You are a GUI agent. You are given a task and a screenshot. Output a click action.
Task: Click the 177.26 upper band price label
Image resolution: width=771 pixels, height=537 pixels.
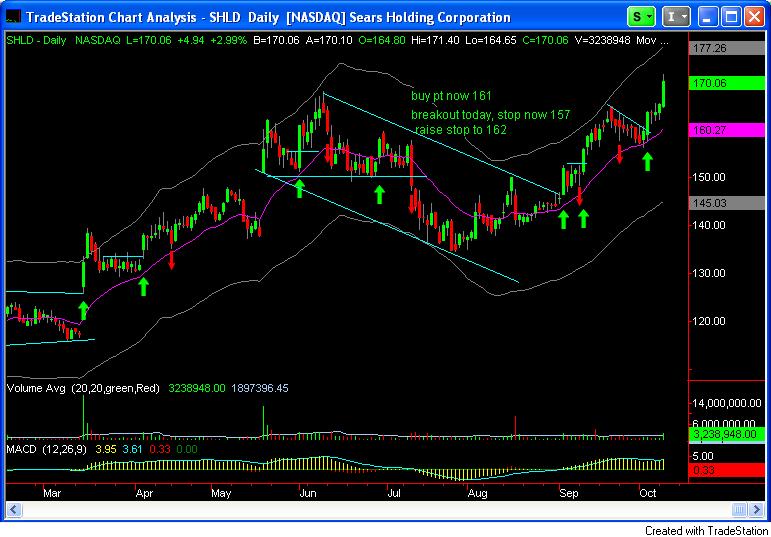click(x=728, y=48)
